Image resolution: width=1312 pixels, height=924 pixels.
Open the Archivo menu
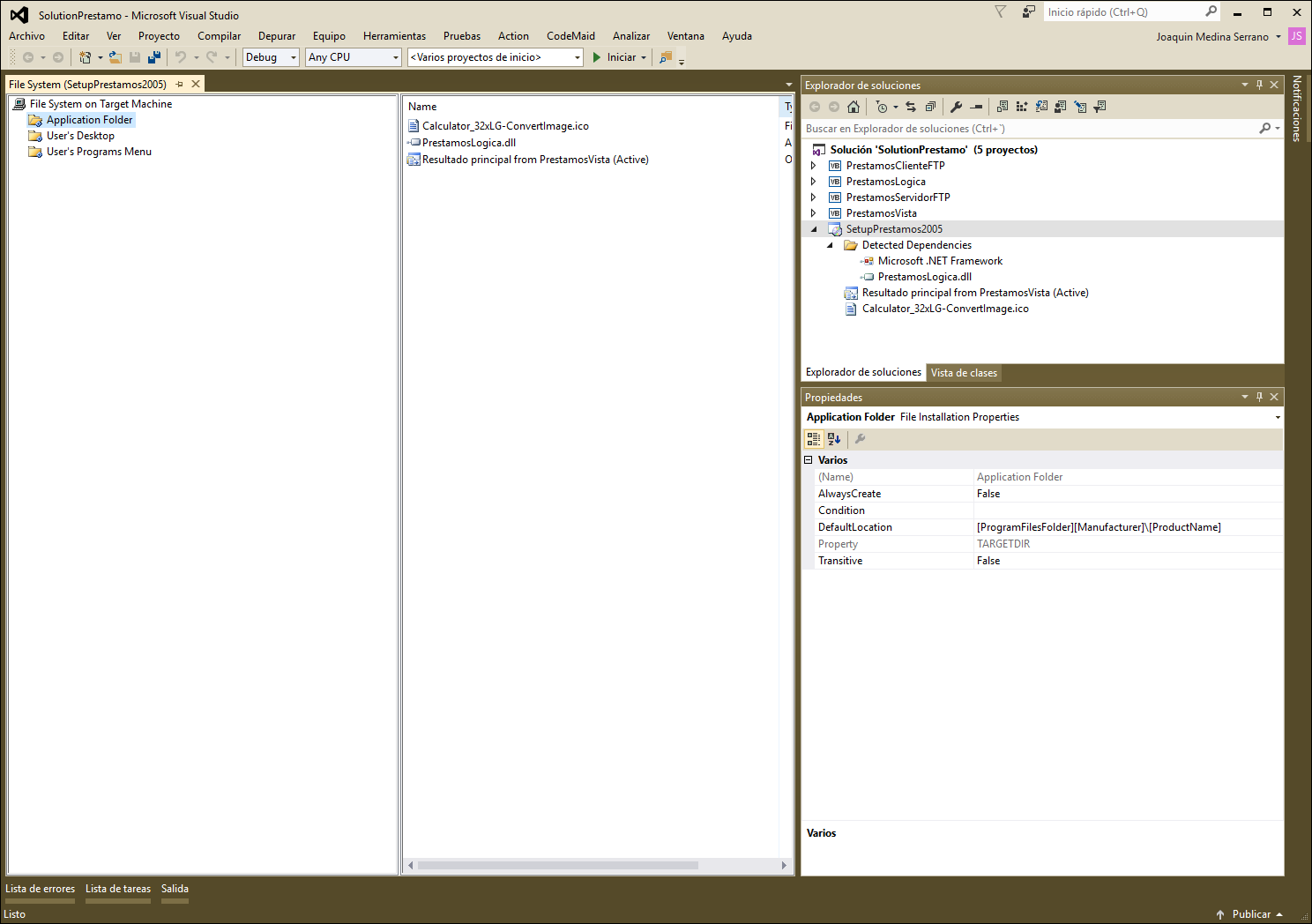coord(26,36)
